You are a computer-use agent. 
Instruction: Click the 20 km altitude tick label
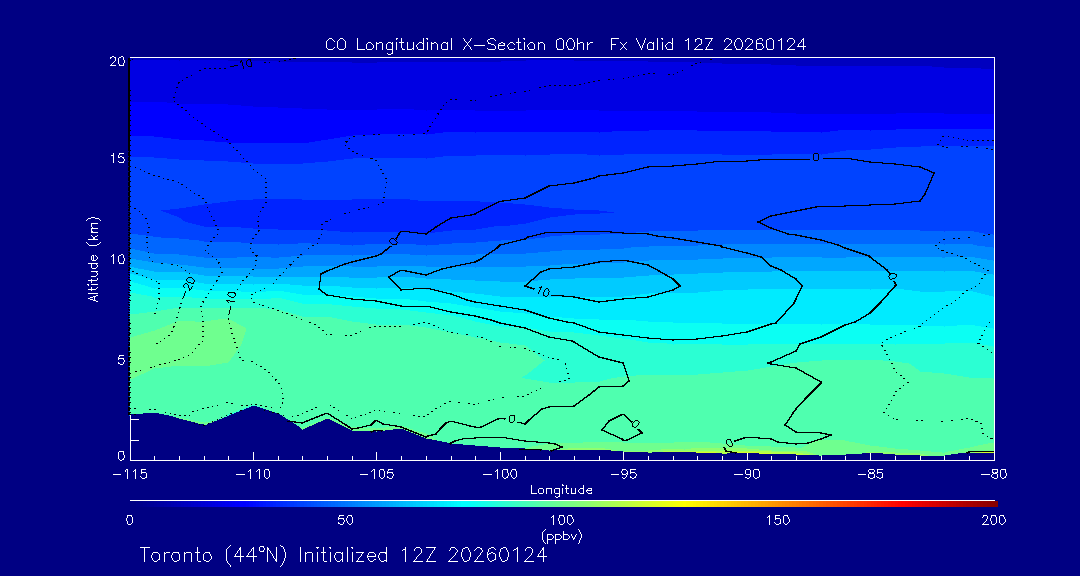pos(117,61)
